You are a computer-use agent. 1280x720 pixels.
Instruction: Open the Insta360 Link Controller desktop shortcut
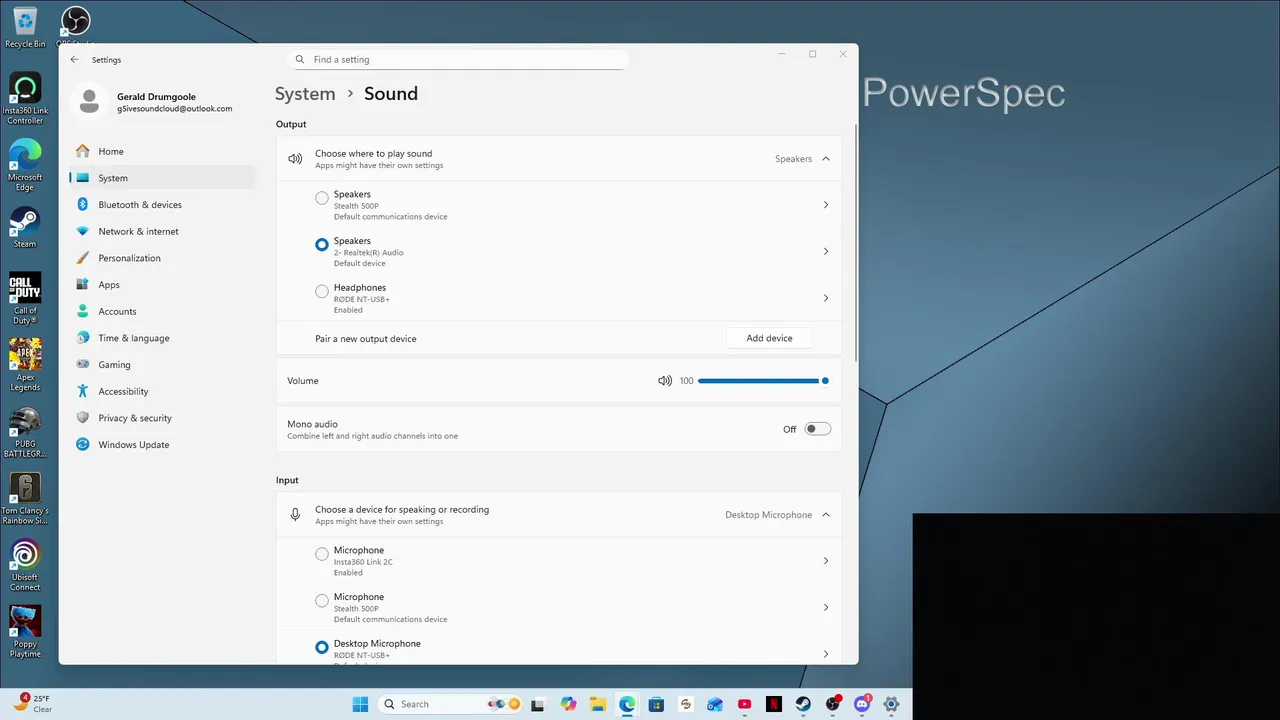(25, 99)
